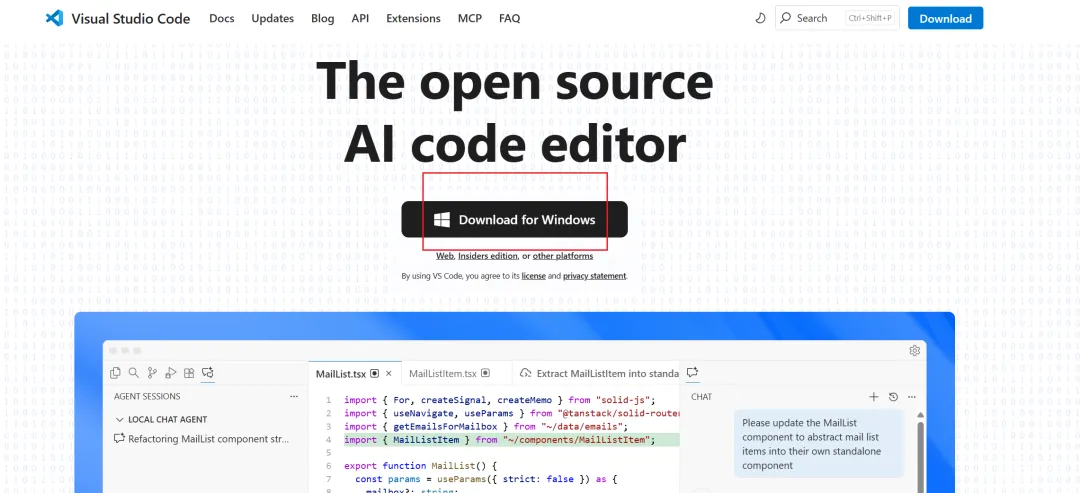Click the cloud icon on the Extract tab
The height and width of the screenshot is (493, 1080).
(526, 374)
